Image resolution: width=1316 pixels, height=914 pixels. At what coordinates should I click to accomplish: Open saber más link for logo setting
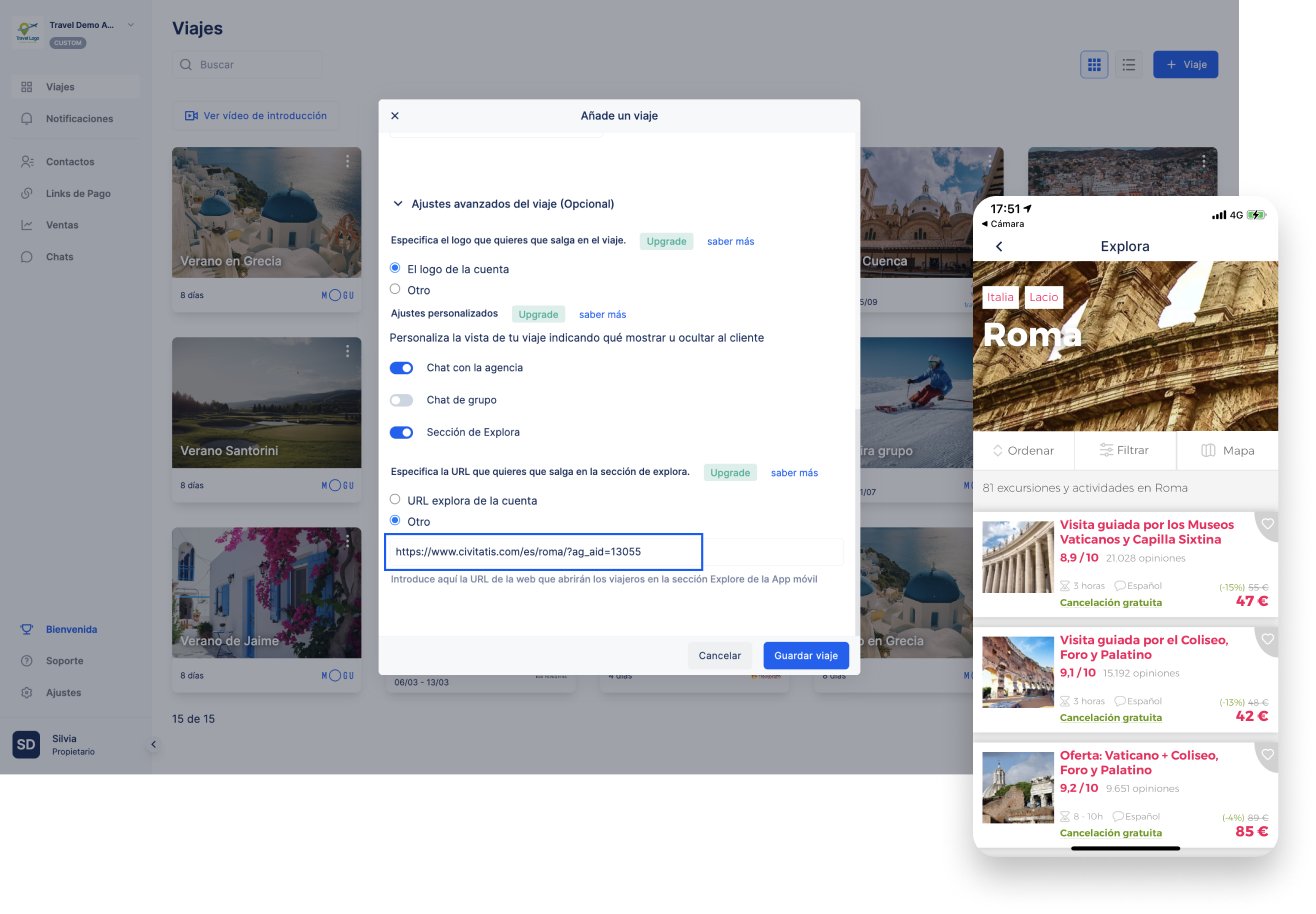731,241
